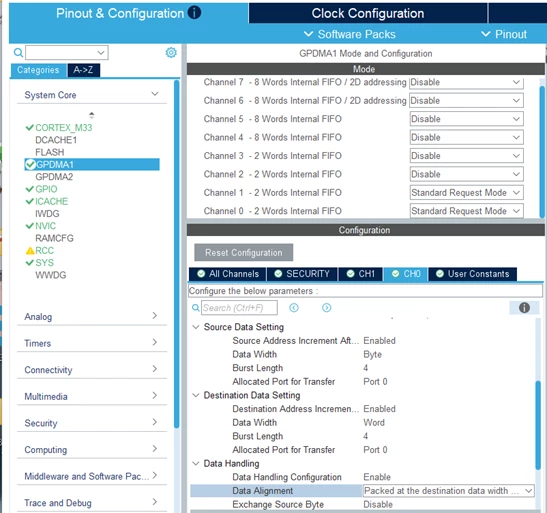Collapse the Source Data Setting group
This screenshot has height=513, width=547.
(x=196, y=327)
